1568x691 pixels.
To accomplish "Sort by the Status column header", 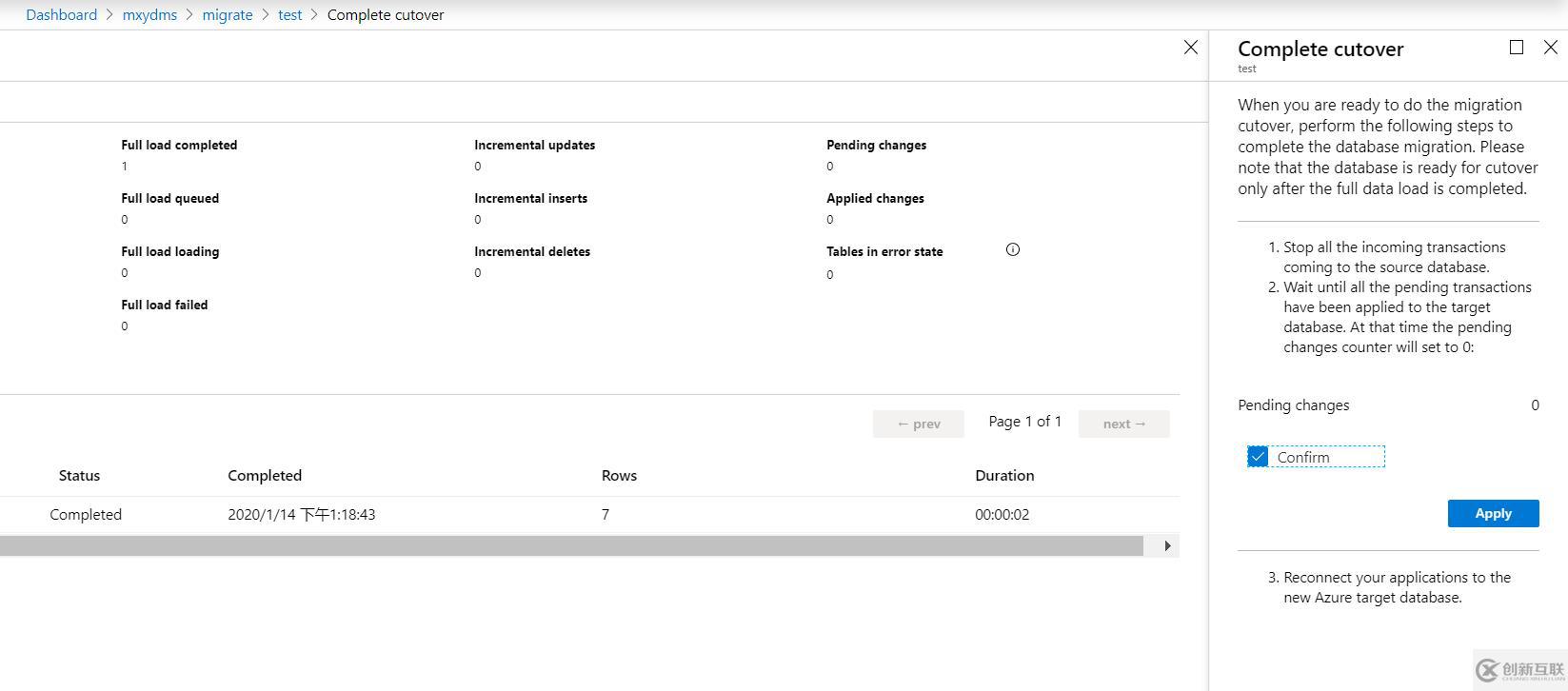I will (79, 475).
